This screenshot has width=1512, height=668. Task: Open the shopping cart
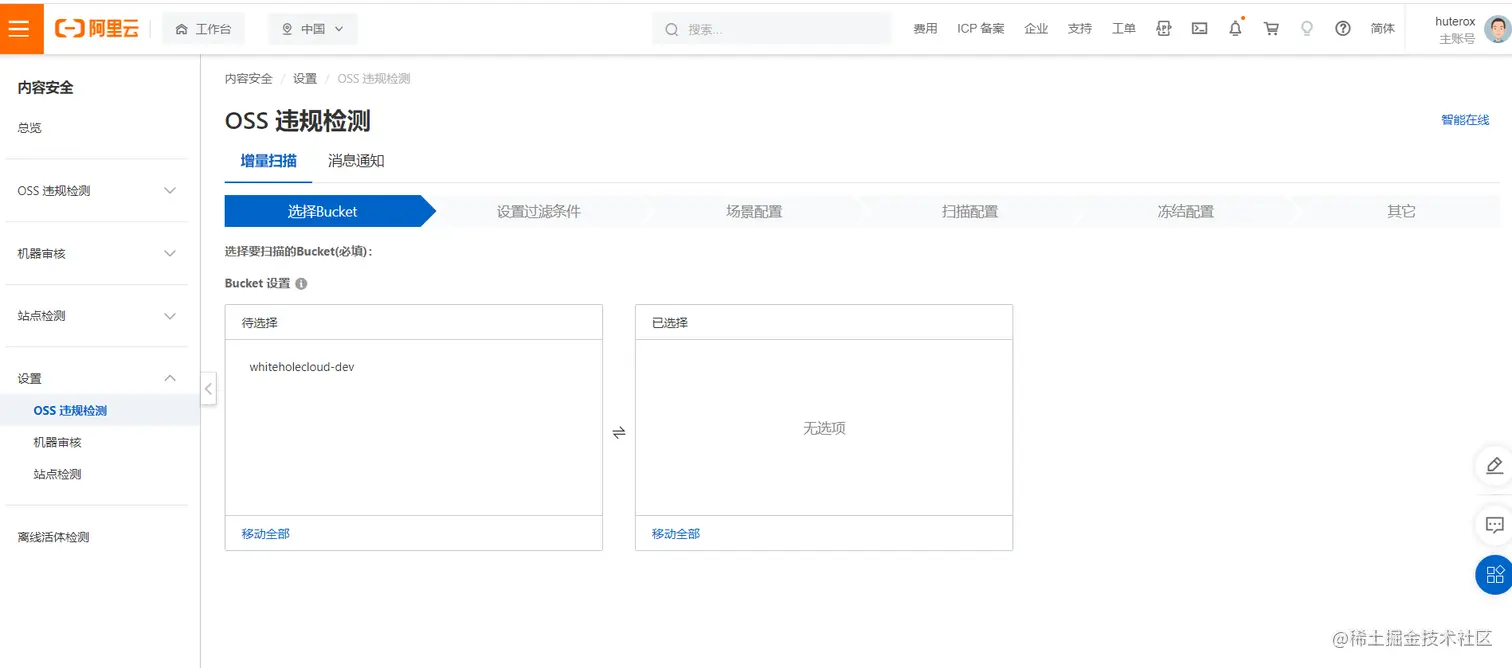pyautogui.click(x=1270, y=28)
